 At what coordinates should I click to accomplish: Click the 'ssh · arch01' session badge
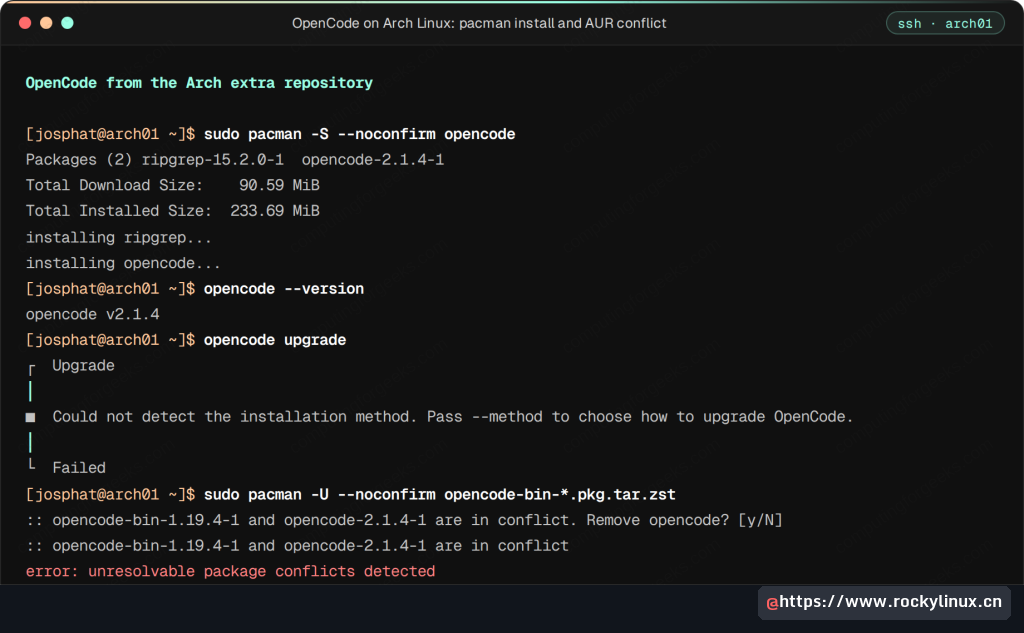click(944, 24)
